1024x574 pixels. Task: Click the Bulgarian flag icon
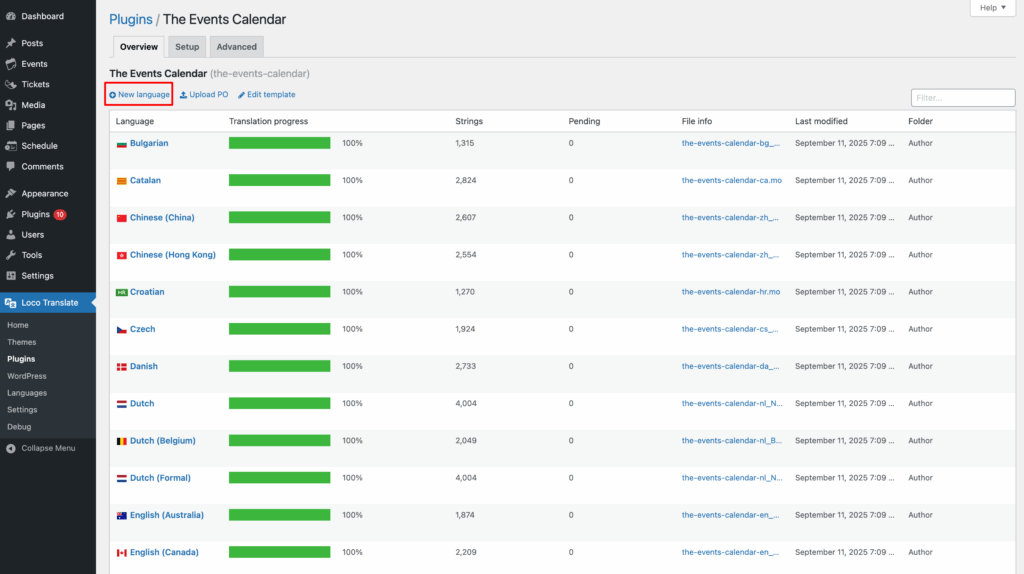pos(122,144)
